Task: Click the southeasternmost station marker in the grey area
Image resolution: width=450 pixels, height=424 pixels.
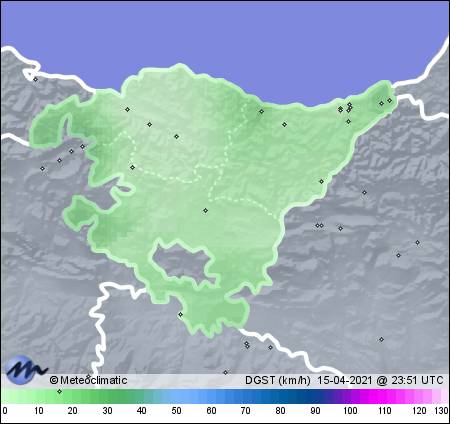Action: [x=381, y=339]
